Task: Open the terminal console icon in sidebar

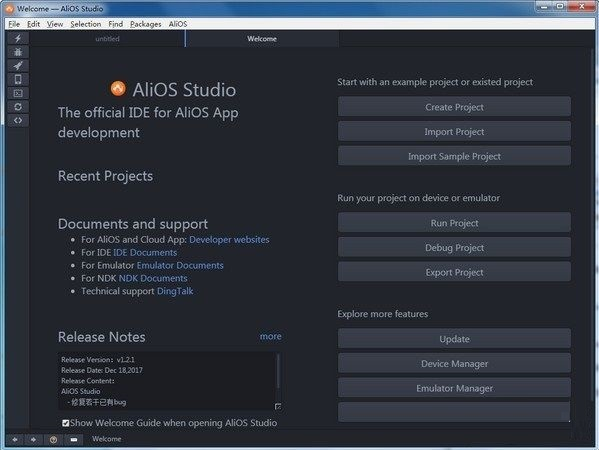Action: pyautogui.click(x=18, y=93)
